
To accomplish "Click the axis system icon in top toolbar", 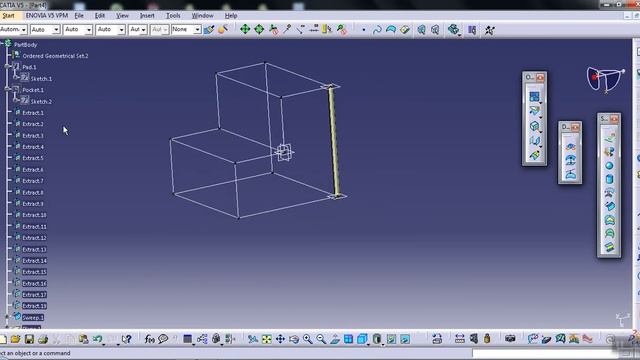I will click(490, 30).
